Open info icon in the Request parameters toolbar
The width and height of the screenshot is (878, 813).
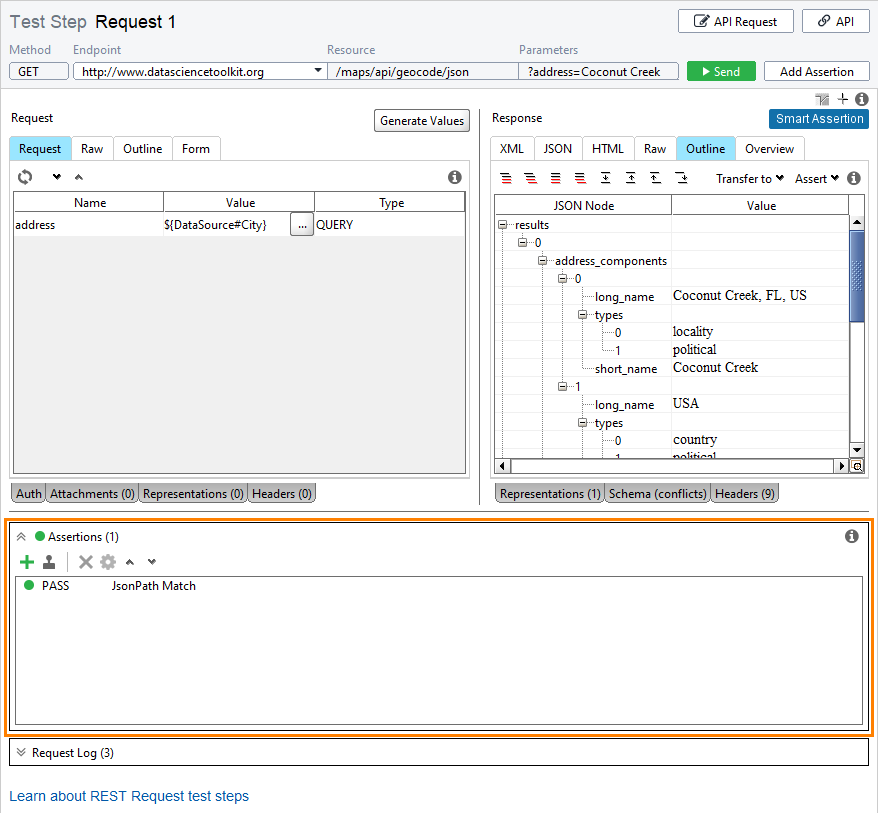coord(455,177)
